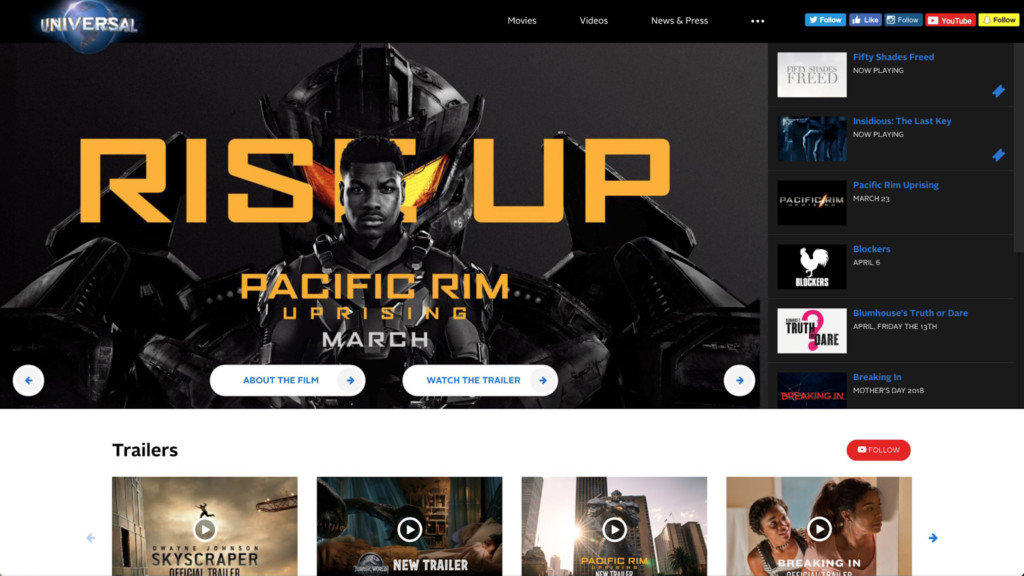Play Jurassic World new trailer
The width and height of the screenshot is (1024, 576).
pos(409,529)
